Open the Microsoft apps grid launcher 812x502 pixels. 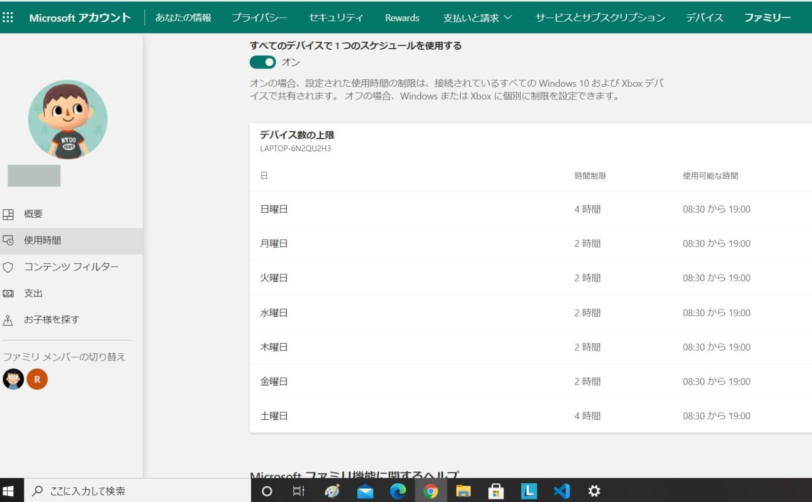[x=8, y=18]
